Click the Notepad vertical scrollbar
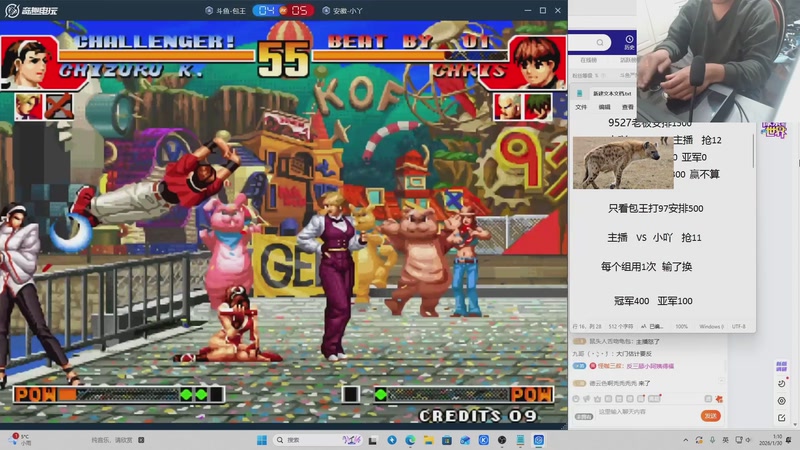 [753, 151]
